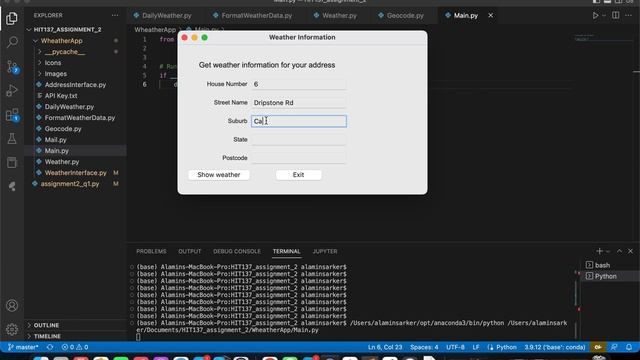The height and width of the screenshot is (360, 640).
Task: Collapse the WheatherApp folder
Action: click(61, 41)
